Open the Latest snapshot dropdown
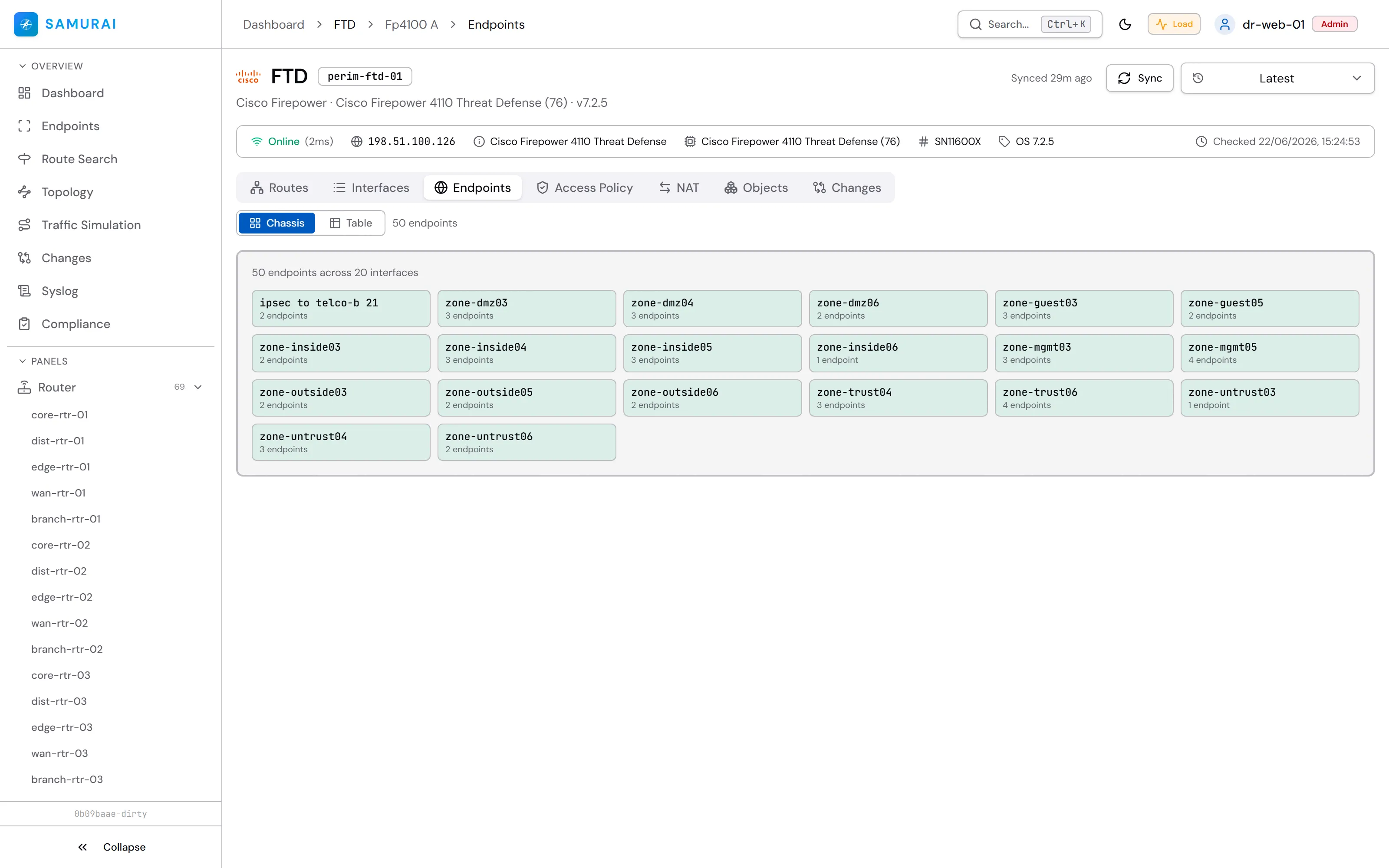This screenshot has width=1389, height=868. point(1277,78)
